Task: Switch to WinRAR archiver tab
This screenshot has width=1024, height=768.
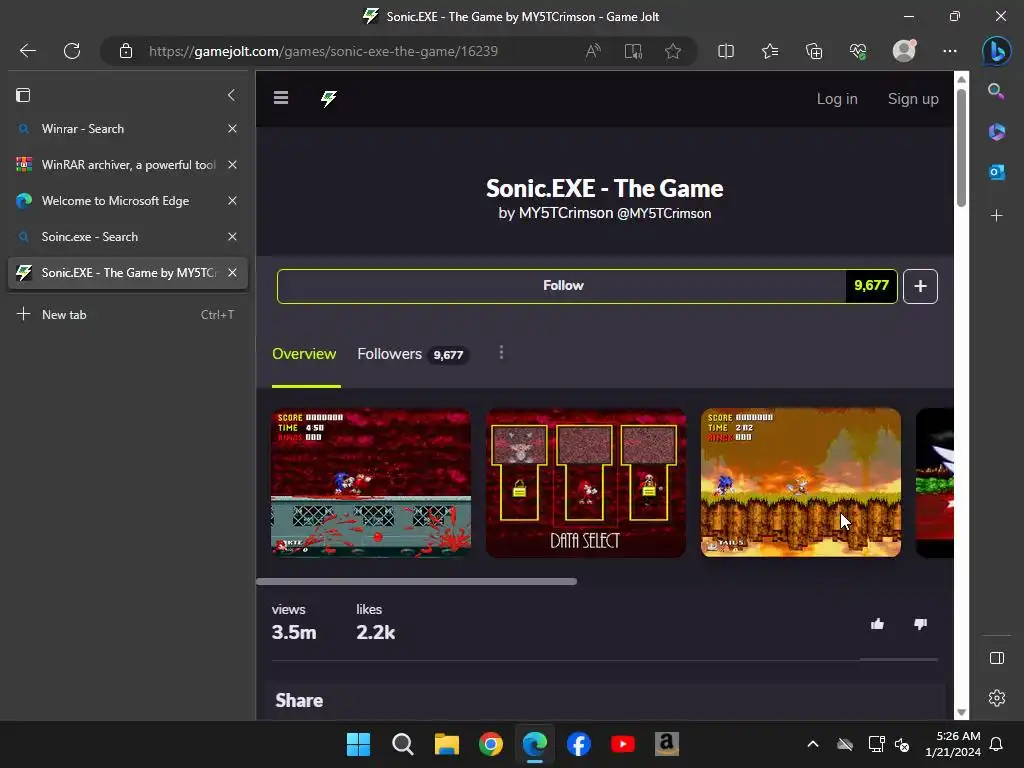Action: pos(119,165)
